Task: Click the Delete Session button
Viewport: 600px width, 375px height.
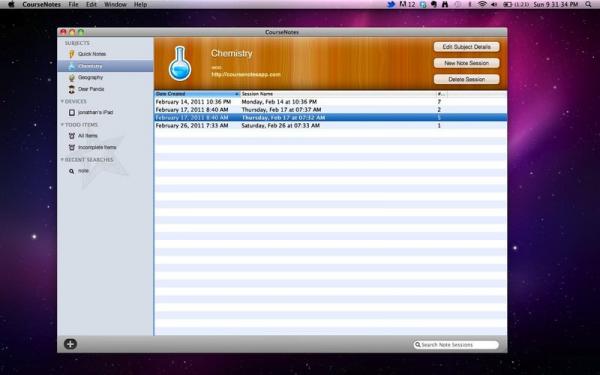Action: coord(466,79)
